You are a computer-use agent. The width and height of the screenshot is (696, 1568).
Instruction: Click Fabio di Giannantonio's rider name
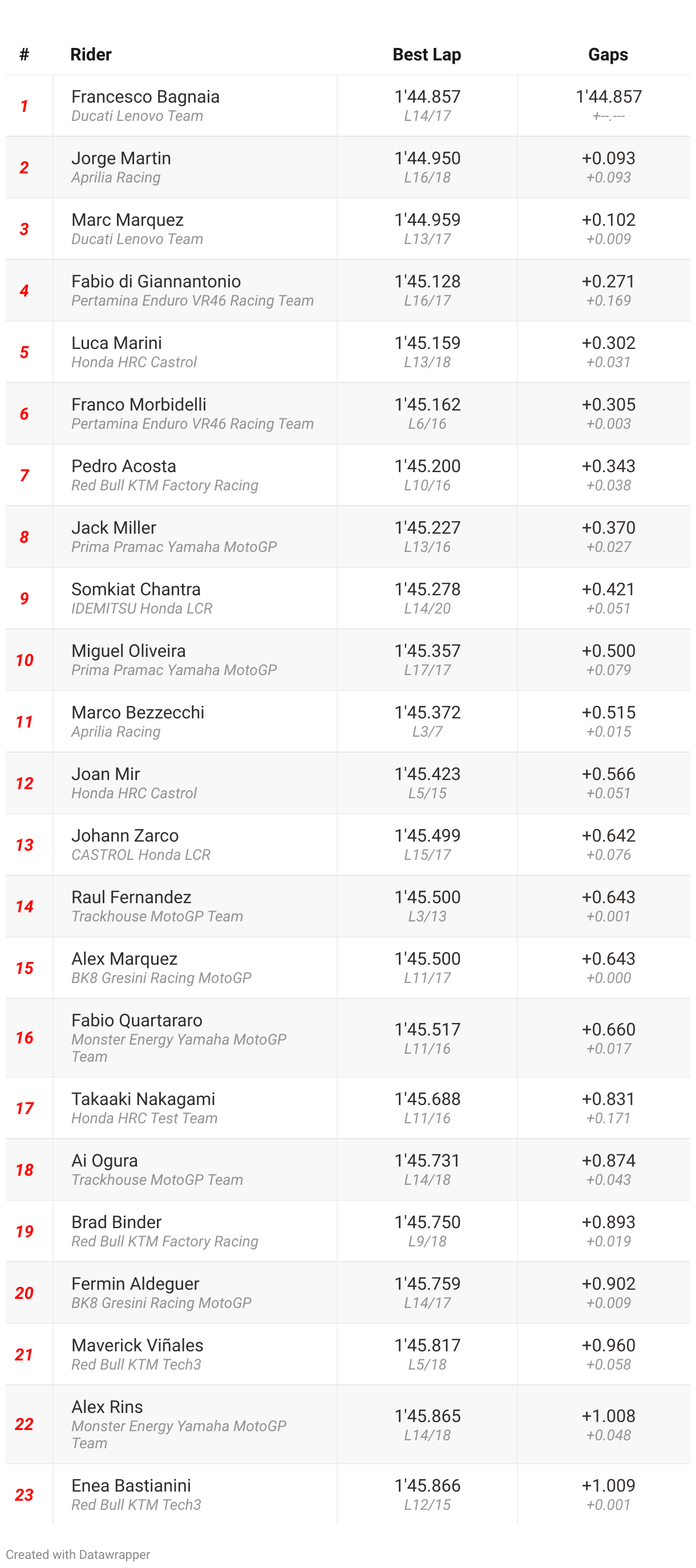coord(156,281)
